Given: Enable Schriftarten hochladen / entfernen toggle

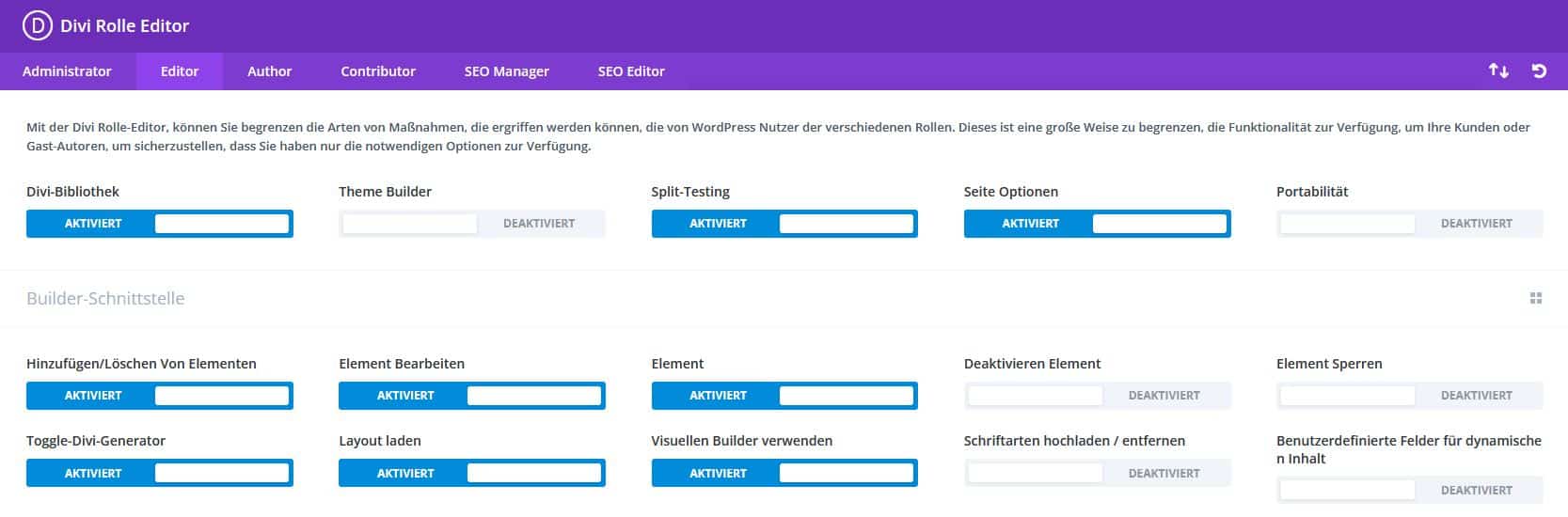Looking at the screenshot, I should click(x=1098, y=473).
